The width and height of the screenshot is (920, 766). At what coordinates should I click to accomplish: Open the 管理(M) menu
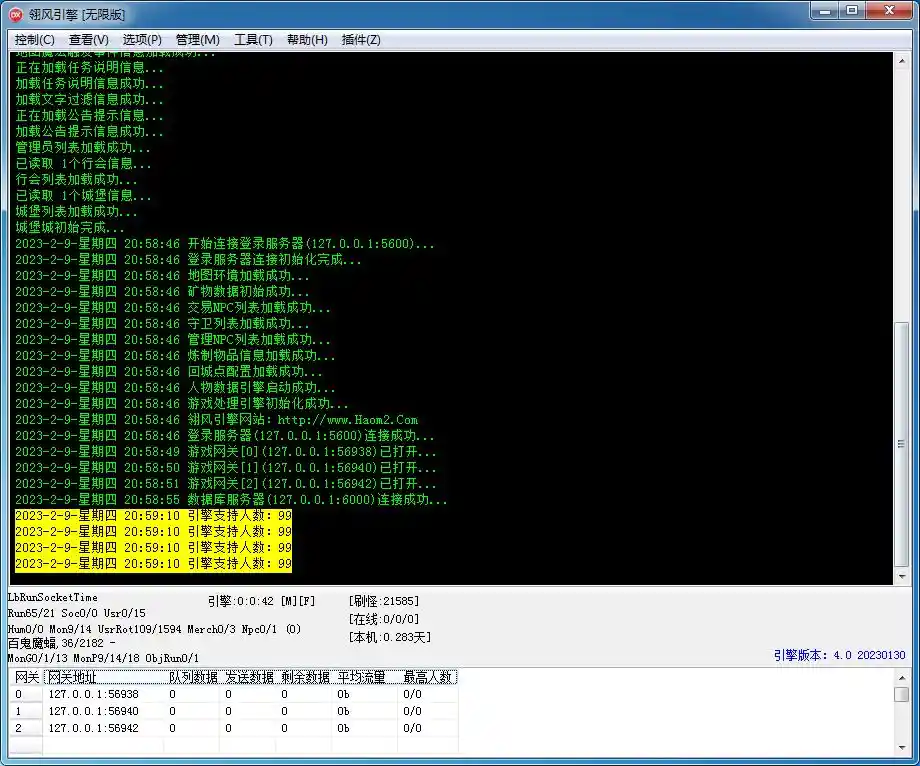[x=198, y=40]
